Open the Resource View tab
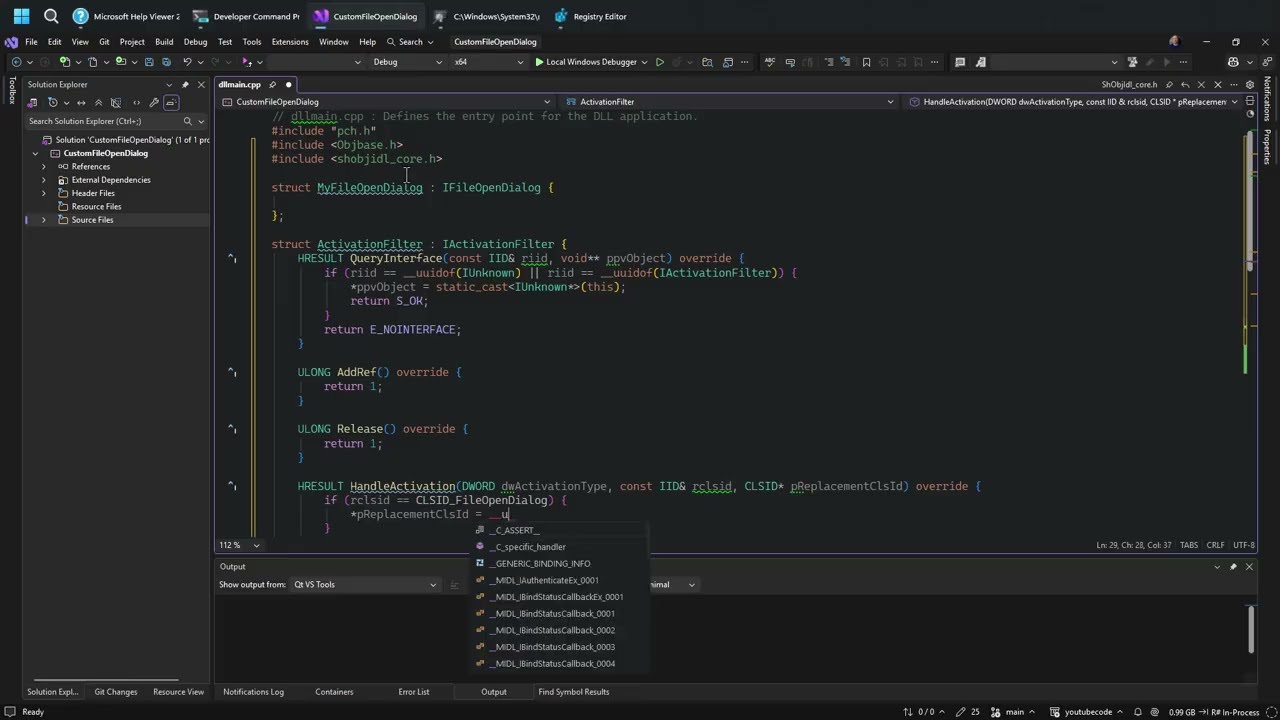 [x=178, y=692]
